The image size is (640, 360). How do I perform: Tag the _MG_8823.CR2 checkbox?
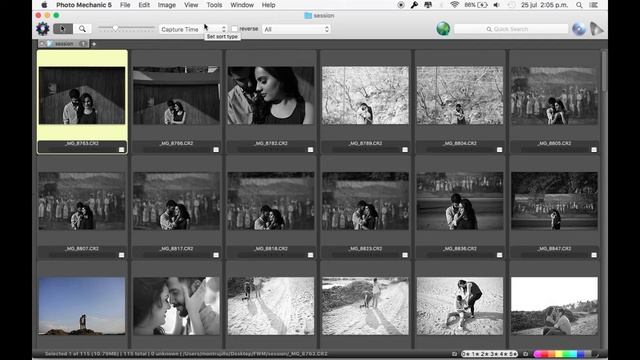tap(405, 255)
